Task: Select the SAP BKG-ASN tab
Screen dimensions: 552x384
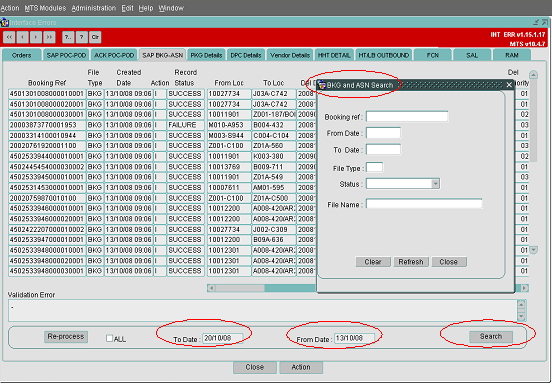Action: (x=163, y=55)
